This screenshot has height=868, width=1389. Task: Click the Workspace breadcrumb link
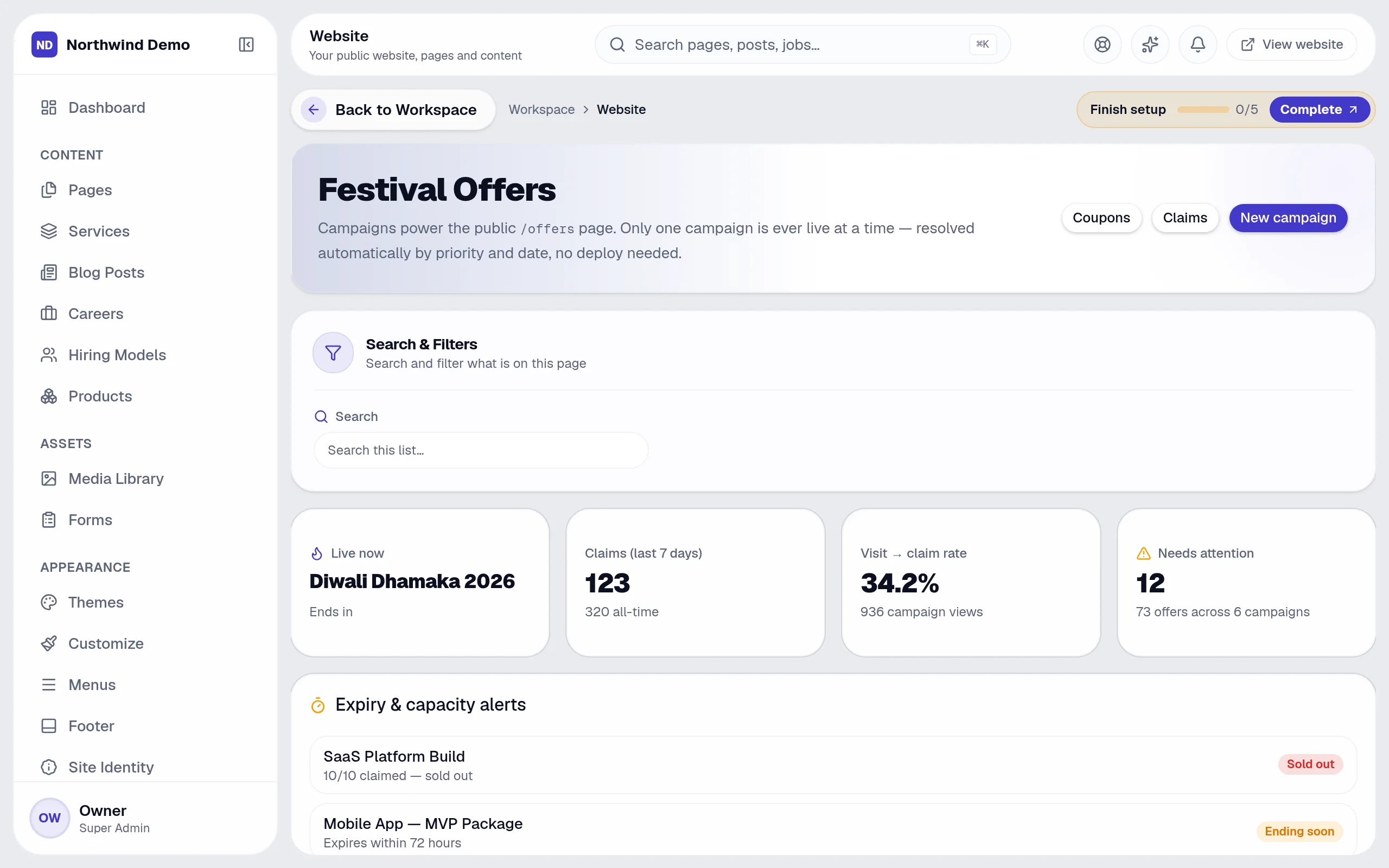tap(541, 110)
